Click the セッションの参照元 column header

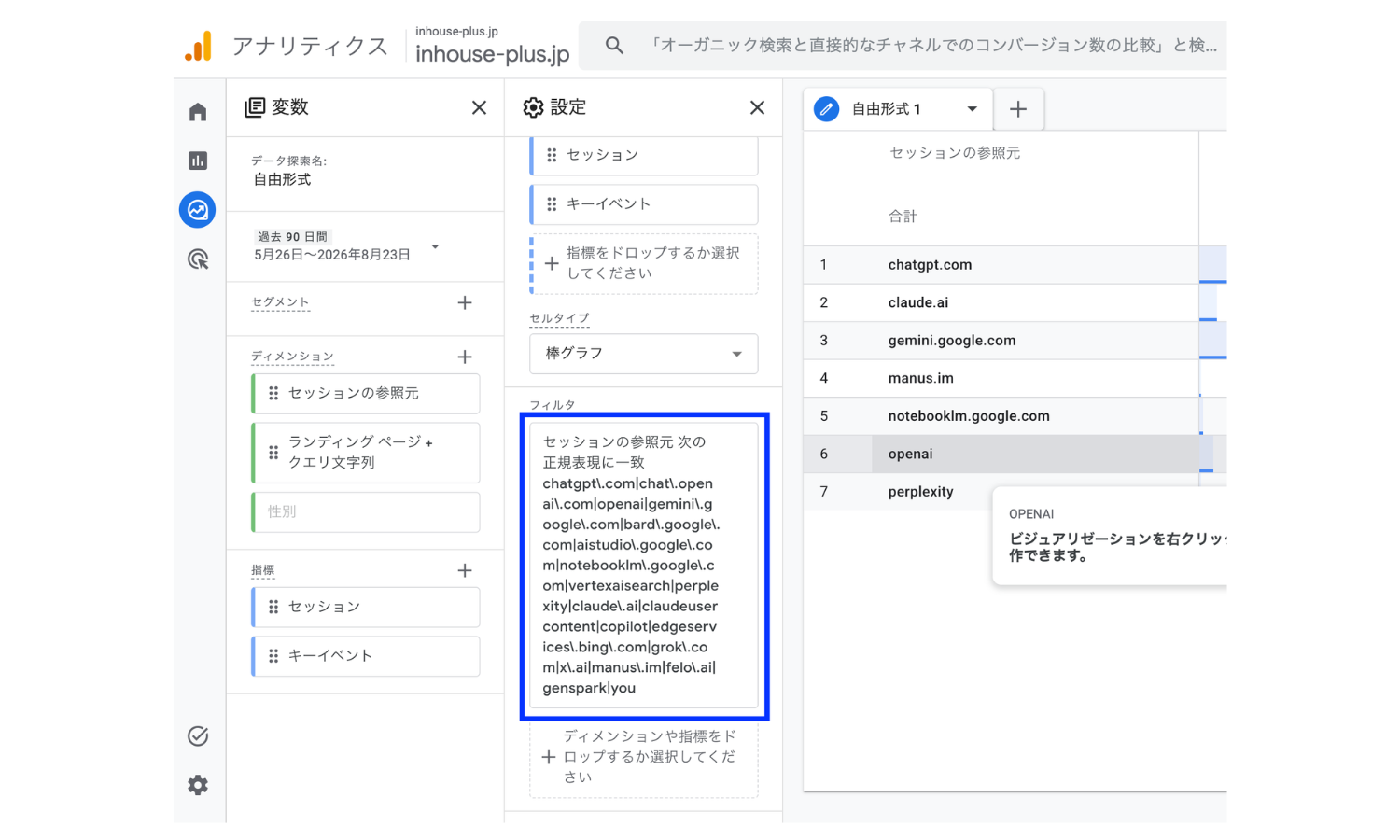tap(955, 153)
